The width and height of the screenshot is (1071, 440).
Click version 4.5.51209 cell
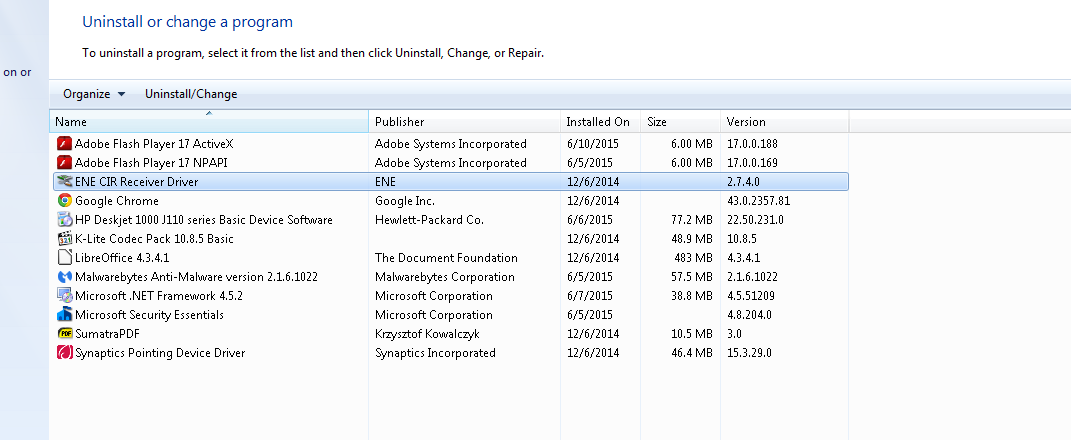point(751,296)
